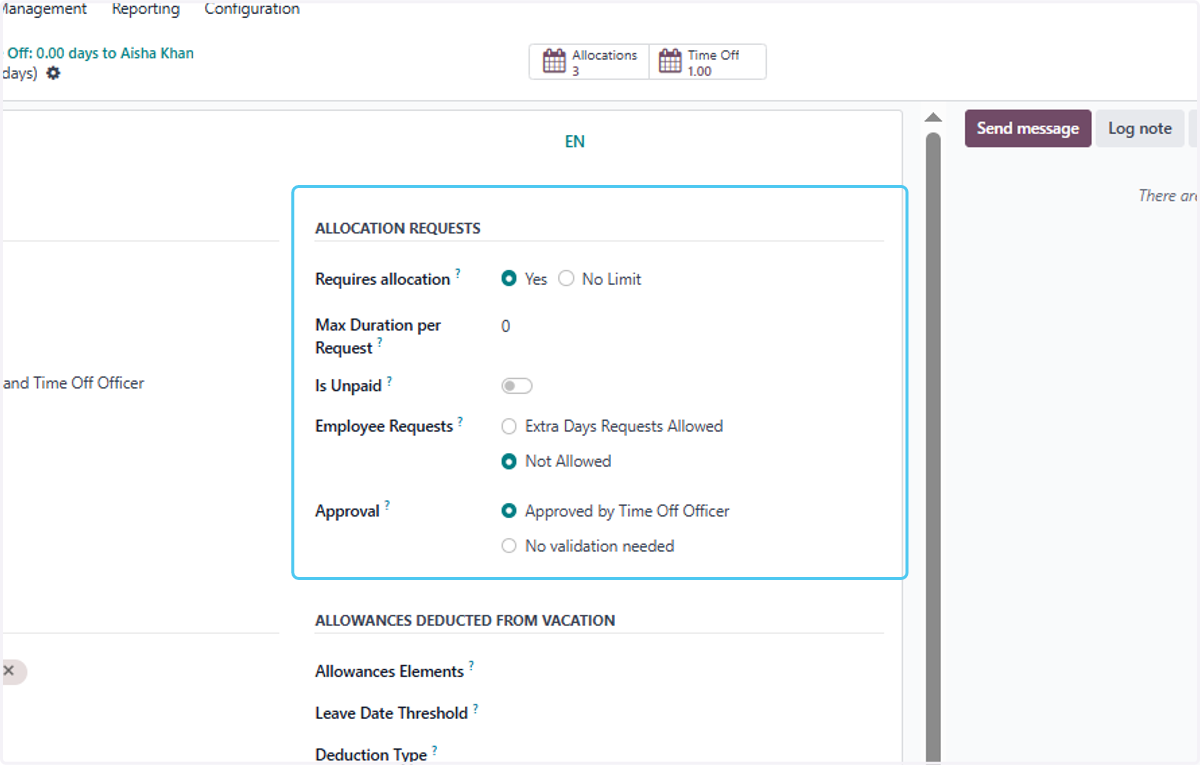The image size is (1200, 765).
Task: Open the Configuration menu
Action: [252, 9]
